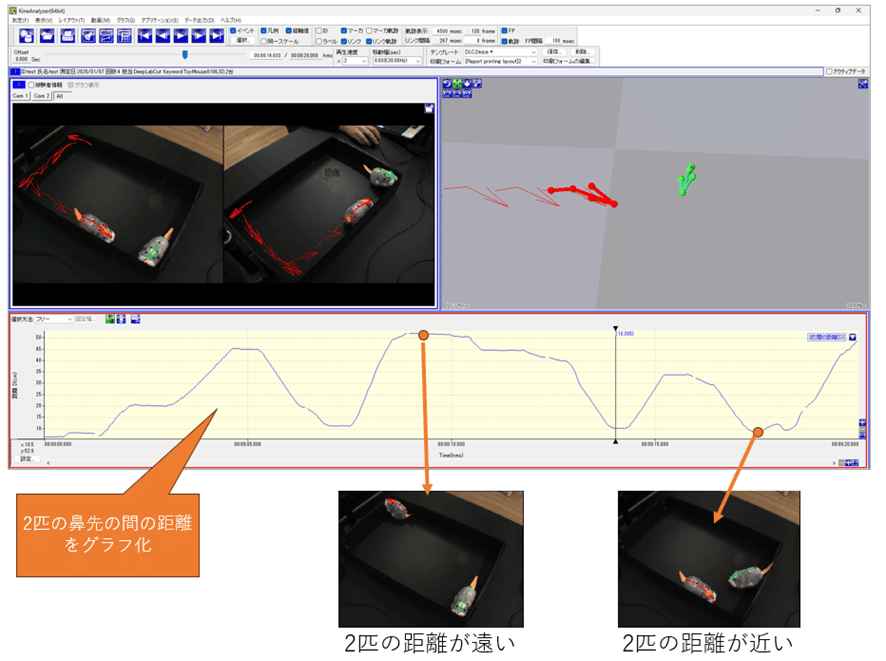This screenshot has width=886, height=661.
Task: Click the 選択.. button under イベント
Action: 243,41
